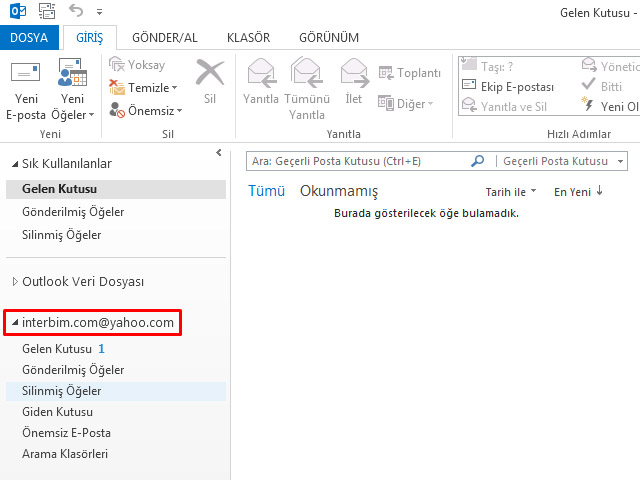The height and width of the screenshot is (480, 640).
Task: Click the Toplantı meeting icon
Action: tap(387, 73)
